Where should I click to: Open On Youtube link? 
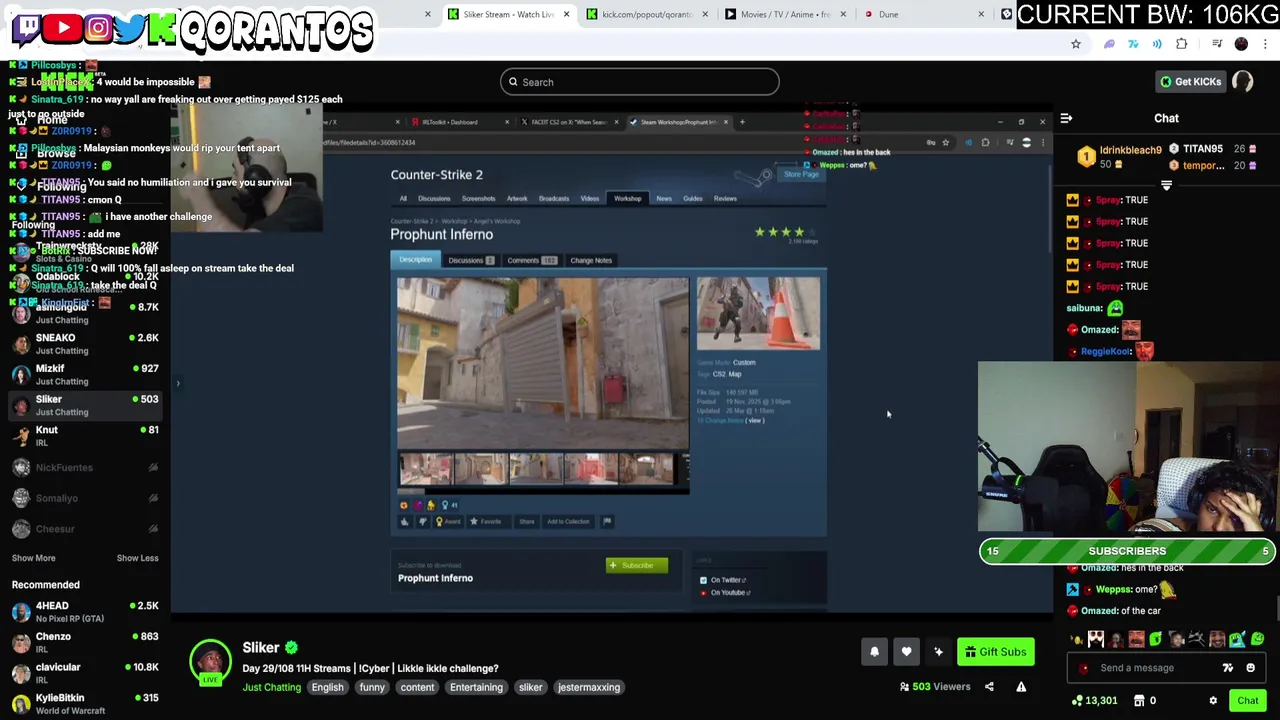730,593
